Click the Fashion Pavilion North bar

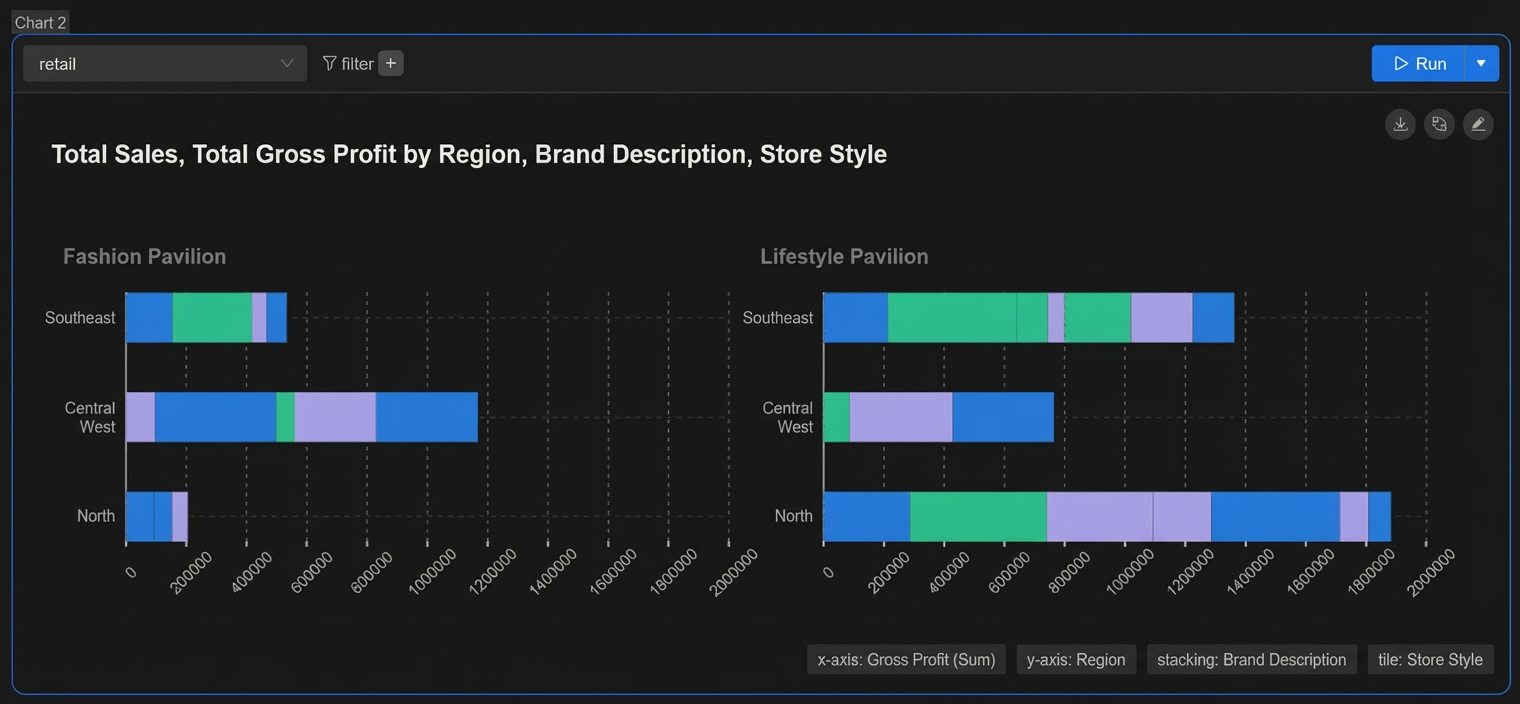point(157,516)
